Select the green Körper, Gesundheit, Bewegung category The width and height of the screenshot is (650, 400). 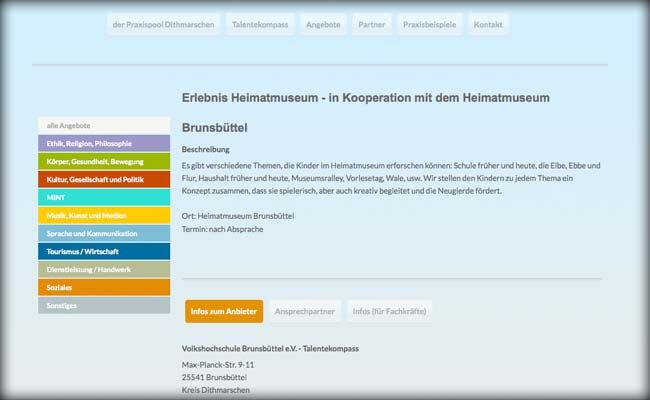(104, 162)
